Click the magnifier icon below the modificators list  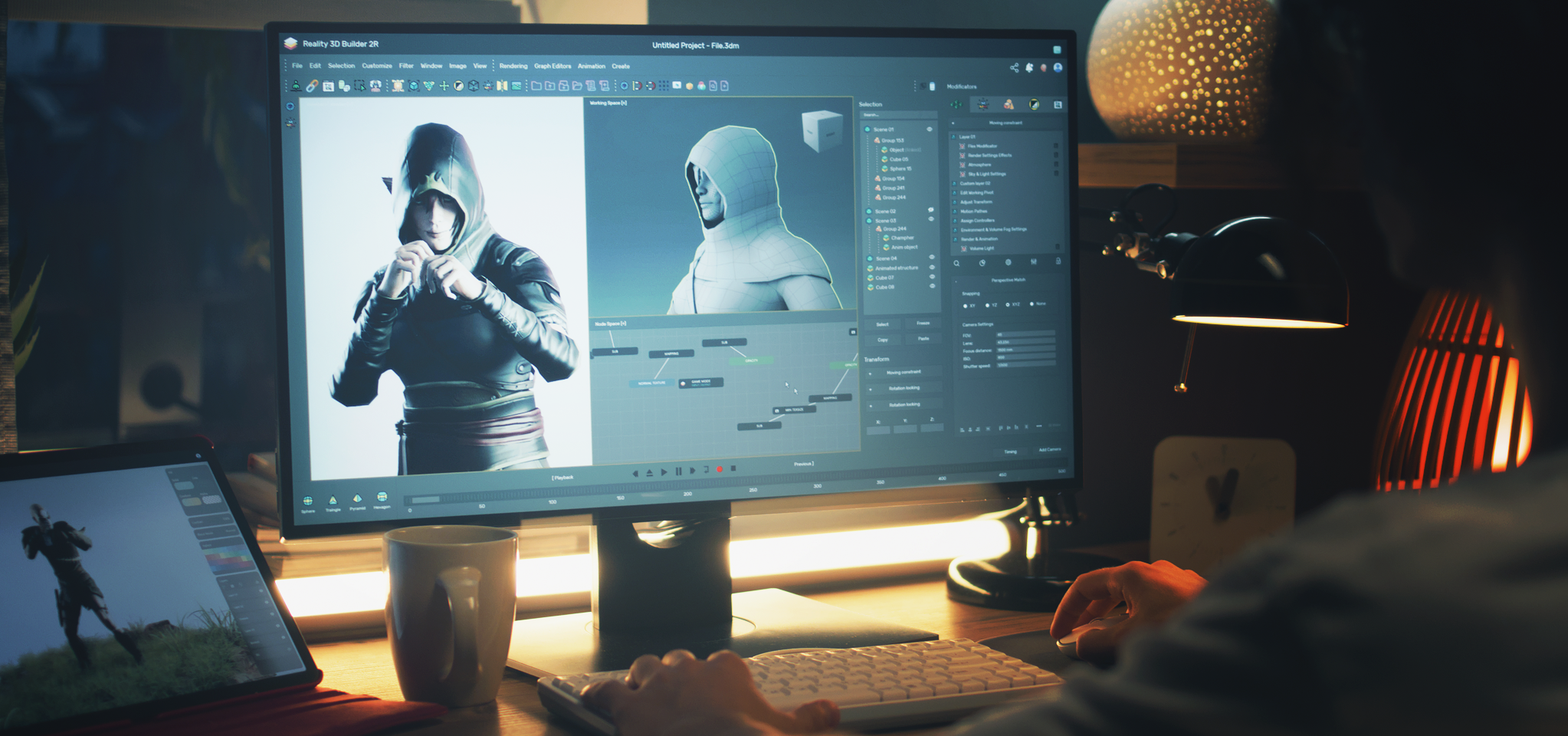[956, 263]
